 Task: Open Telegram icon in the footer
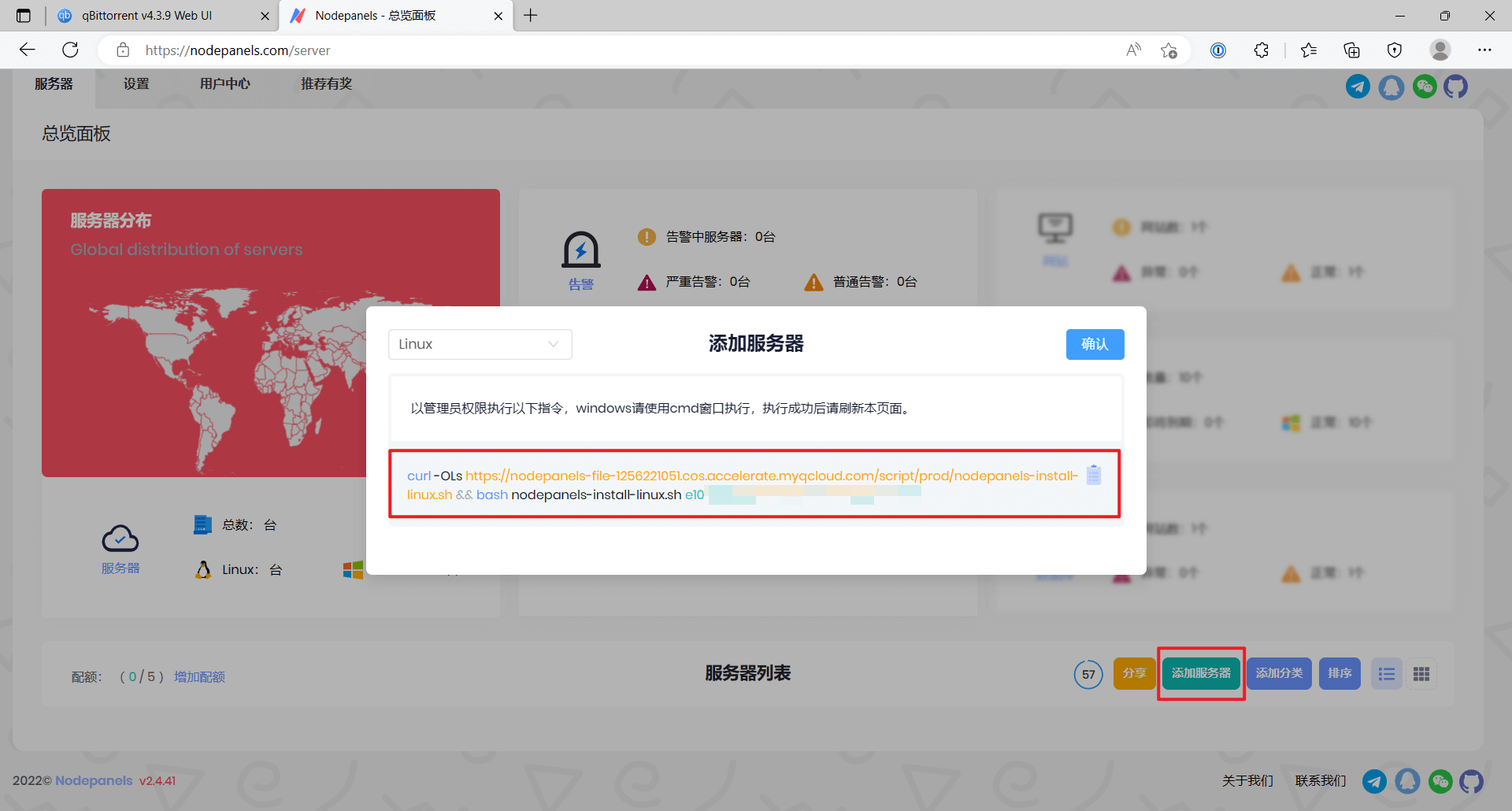pyautogui.click(x=1374, y=781)
